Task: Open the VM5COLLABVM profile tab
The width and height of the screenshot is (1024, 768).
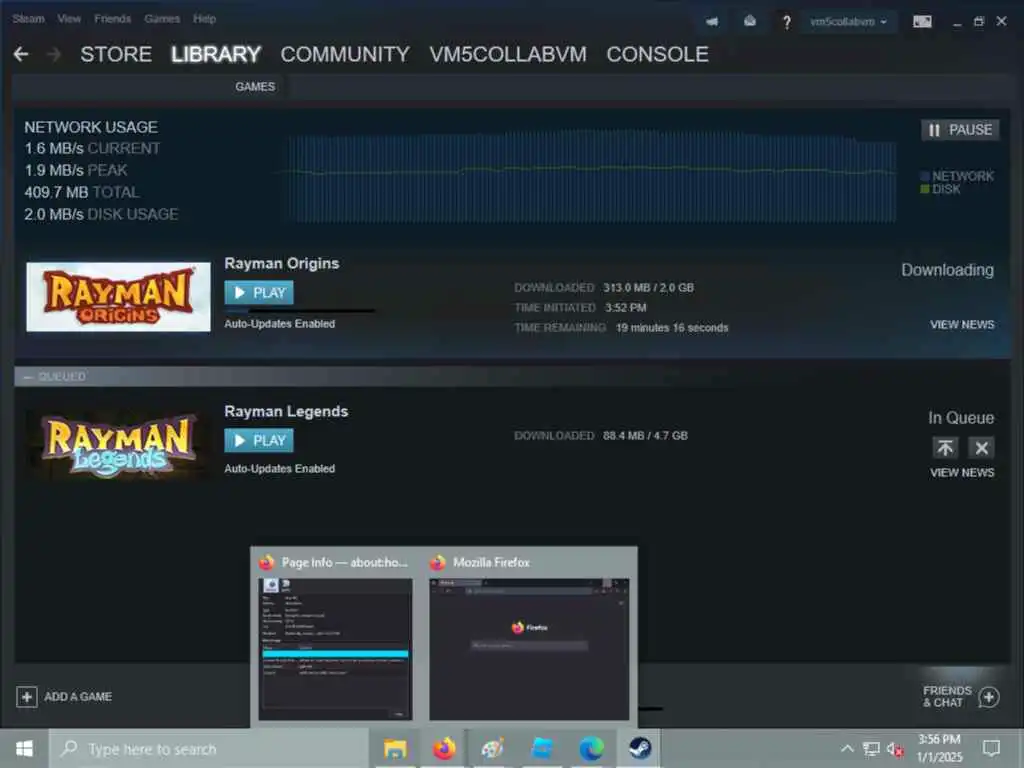Action: 507,54
